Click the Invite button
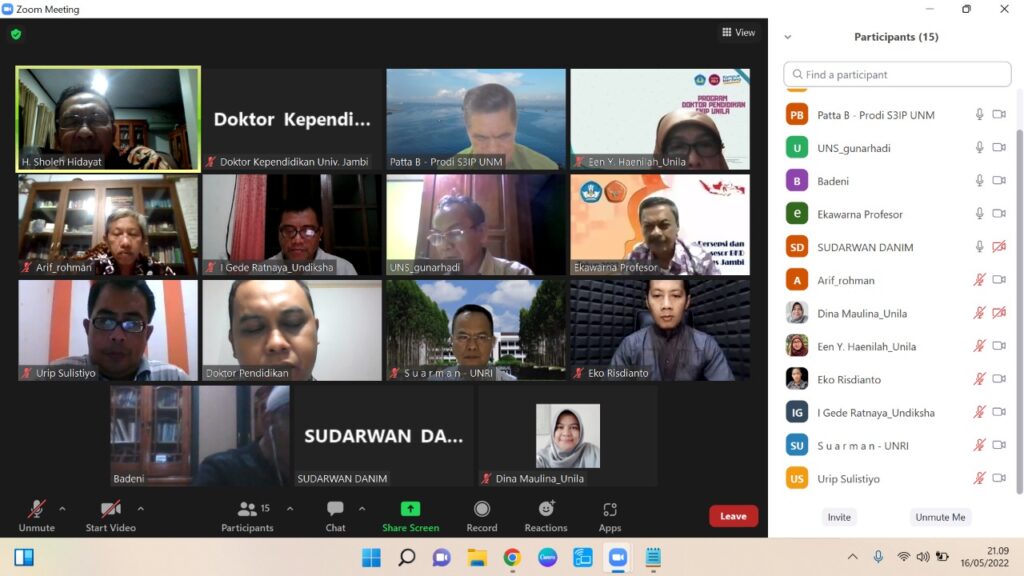Viewport: 1024px width, 576px height. tap(839, 517)
